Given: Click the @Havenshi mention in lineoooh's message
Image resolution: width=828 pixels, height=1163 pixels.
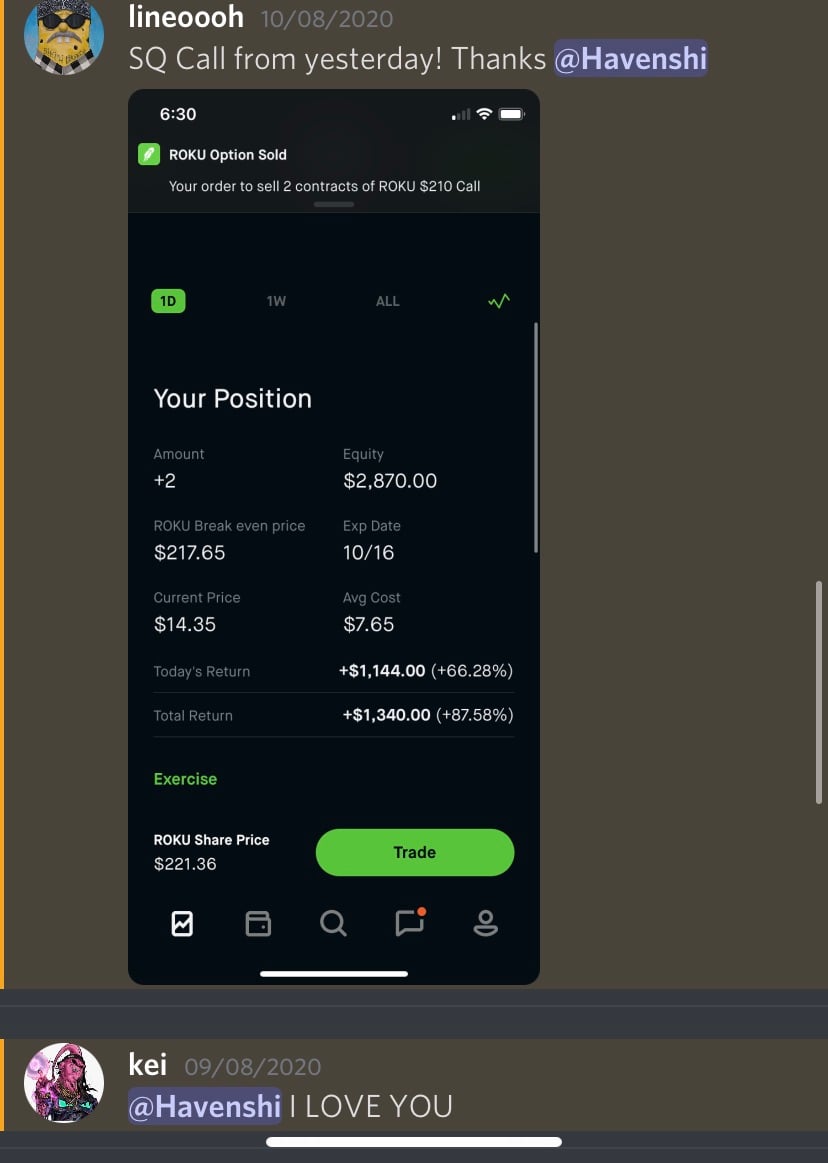Looking at the screenshot, I should [x=631, y=59].
